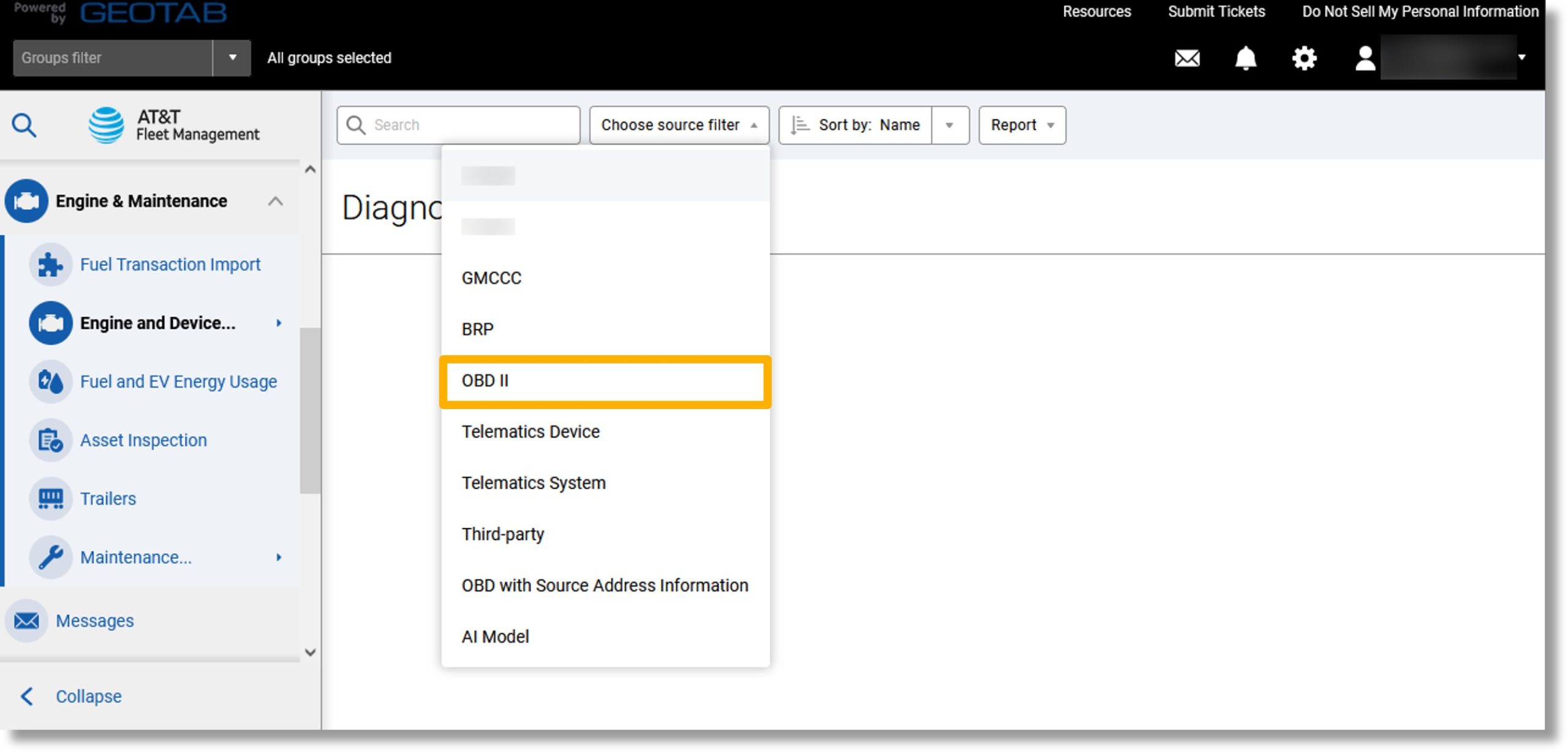Click the sidebar search magnifier icon

tap(24, 125)
